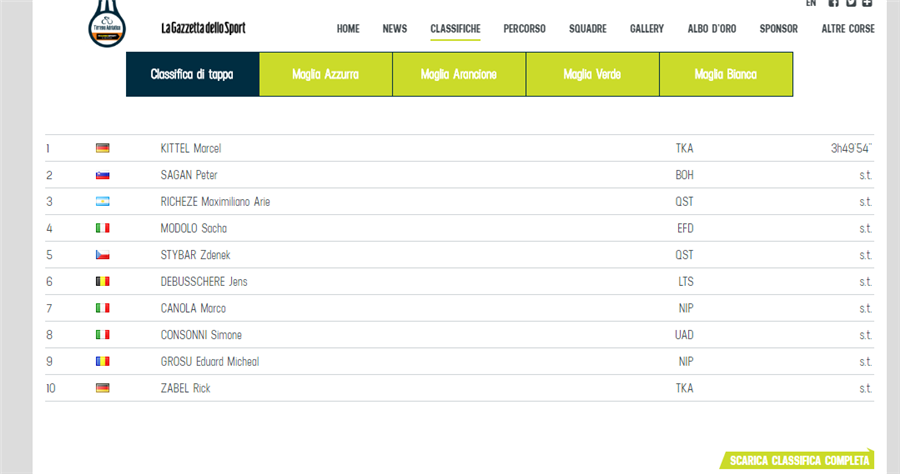This screenshot has width=900, height=474.
Task: Click the Belgian flag beside Debusschere
Action: click(102, 281)
